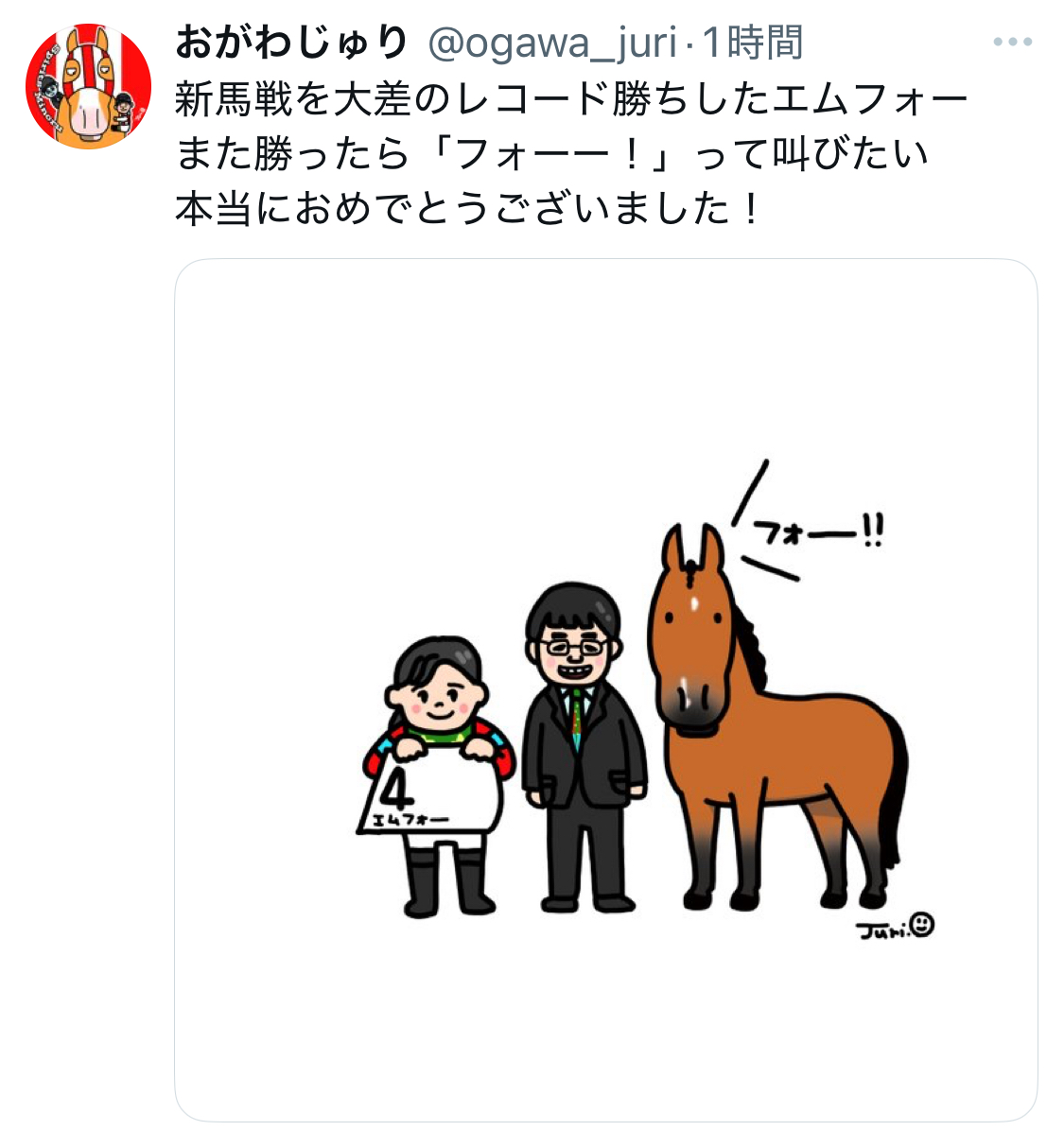Click the smiley face beside the signature
This screenshot has height=1148, width=1064.
point(923,925)
